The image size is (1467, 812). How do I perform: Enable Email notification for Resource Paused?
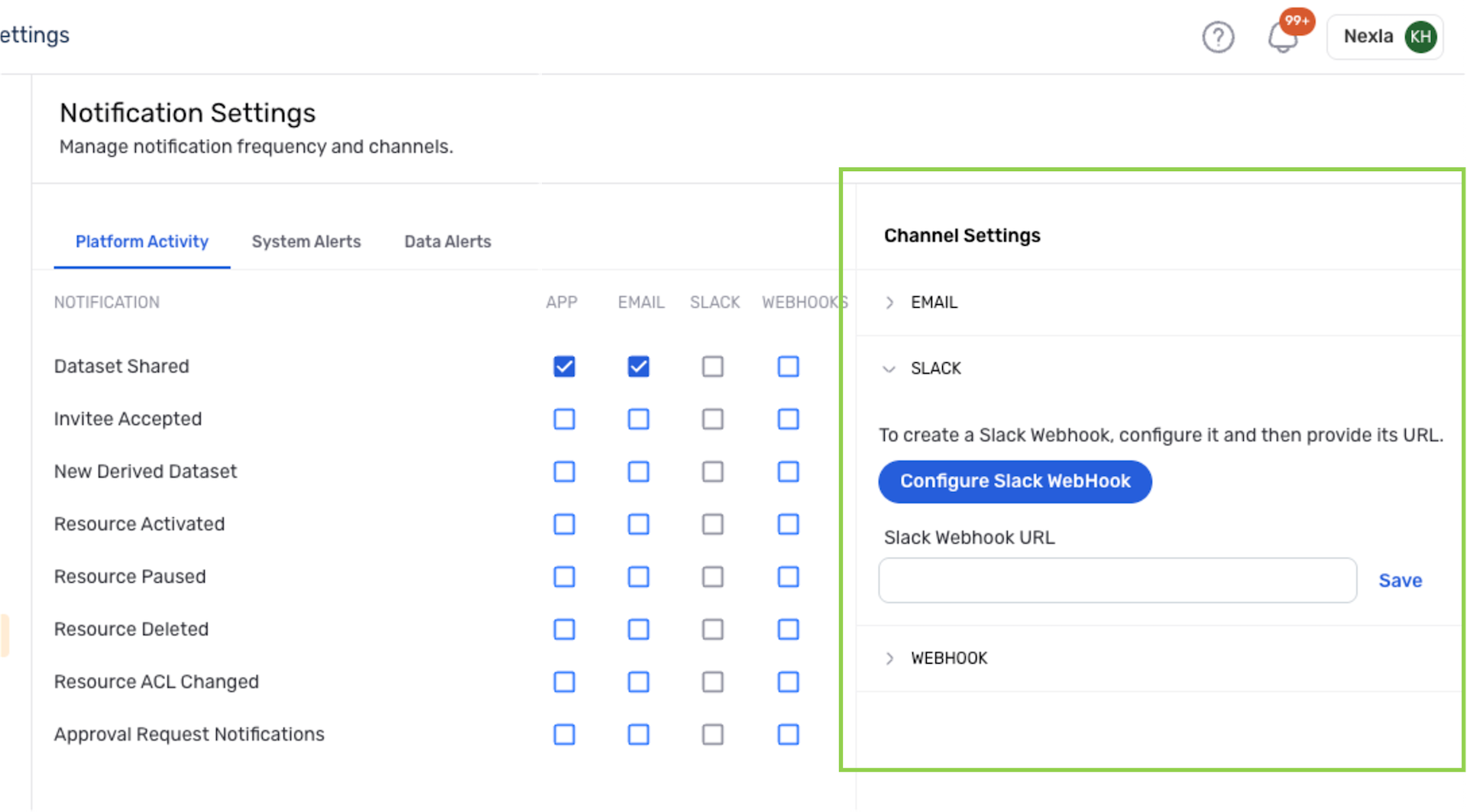639,577
